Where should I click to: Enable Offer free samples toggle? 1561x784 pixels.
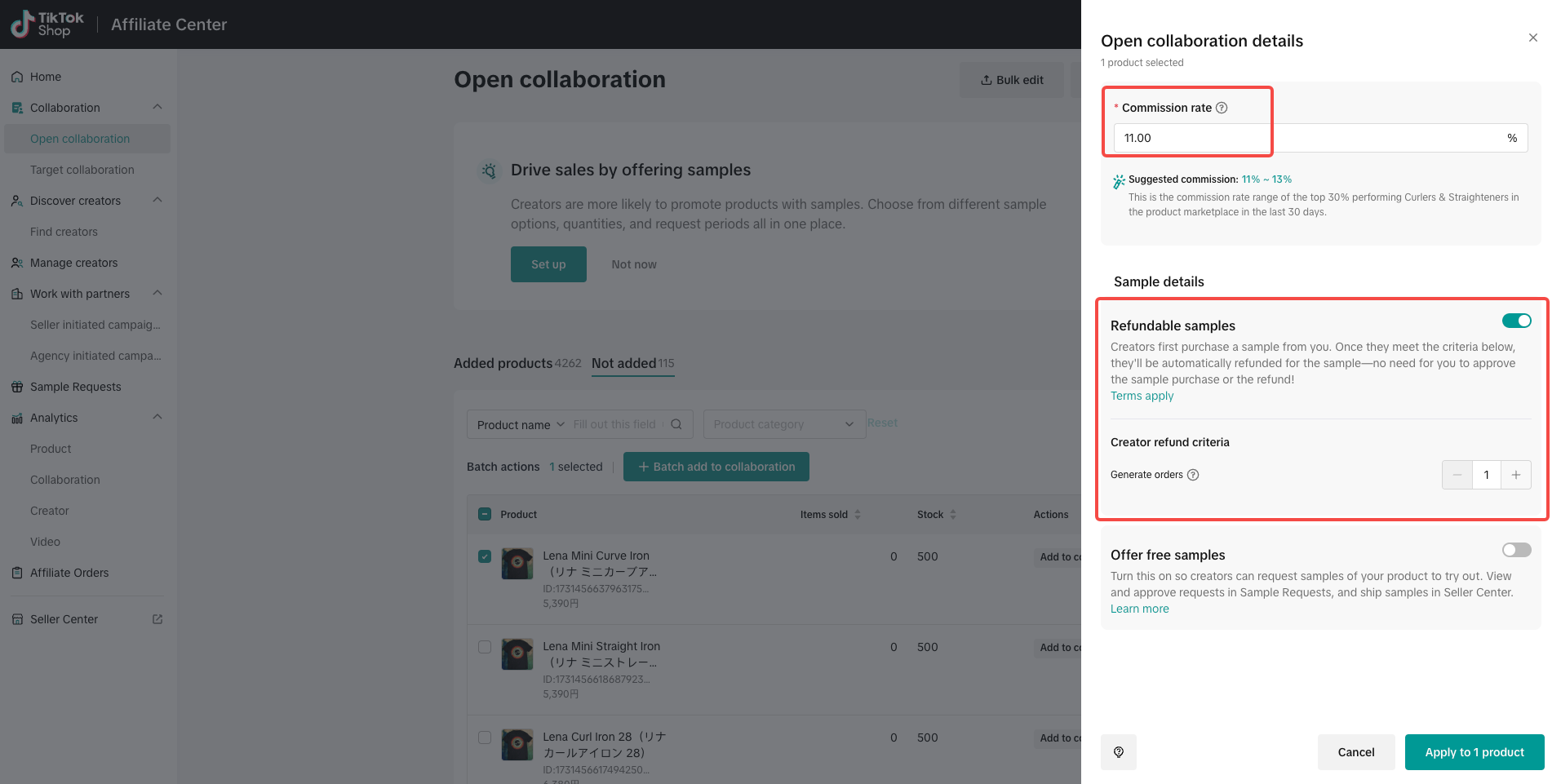pyautogui.click(x=1517, y=550)
